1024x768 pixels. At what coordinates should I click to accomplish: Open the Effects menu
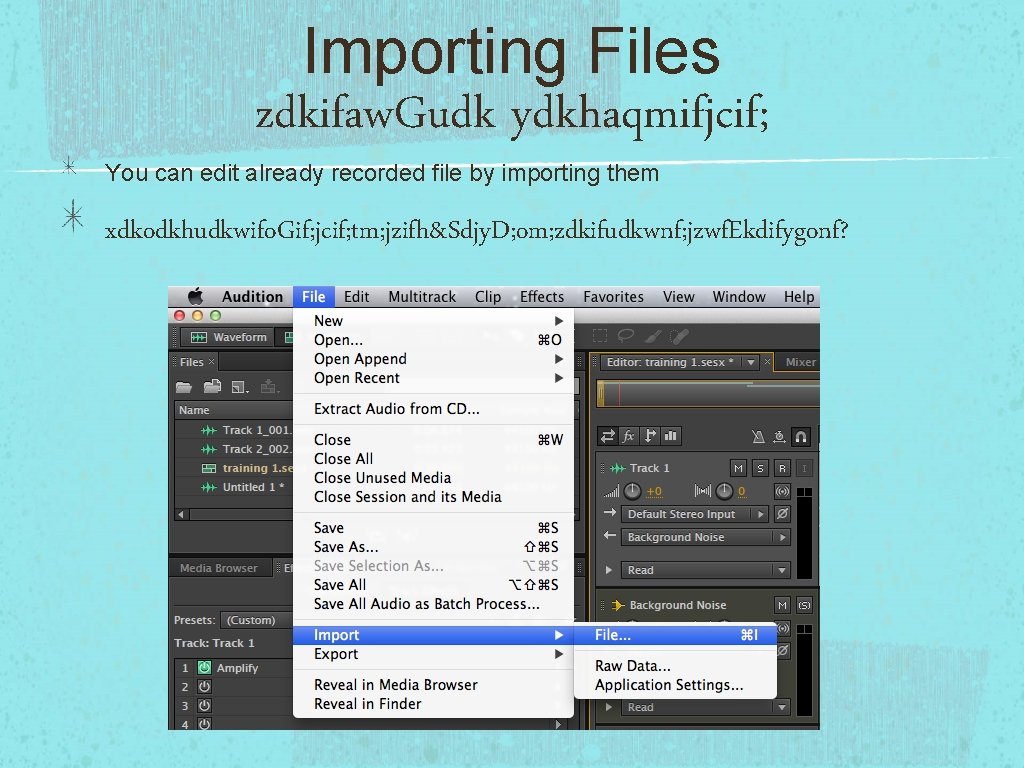(541, 296)
